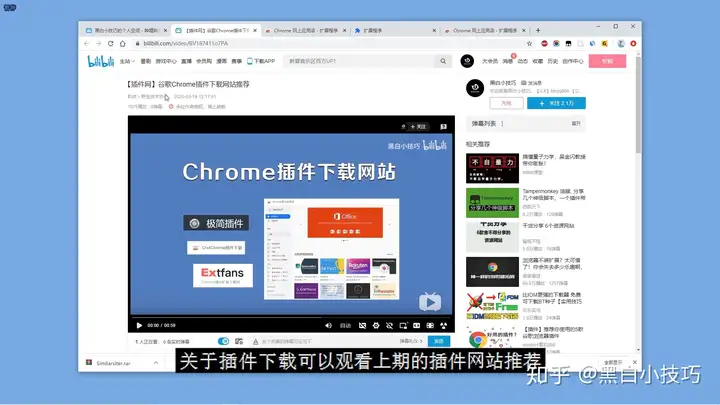Screen dimensions: 720x405
Task: Switch to last Chrome 网上应用店 tab
Action: 484,30
